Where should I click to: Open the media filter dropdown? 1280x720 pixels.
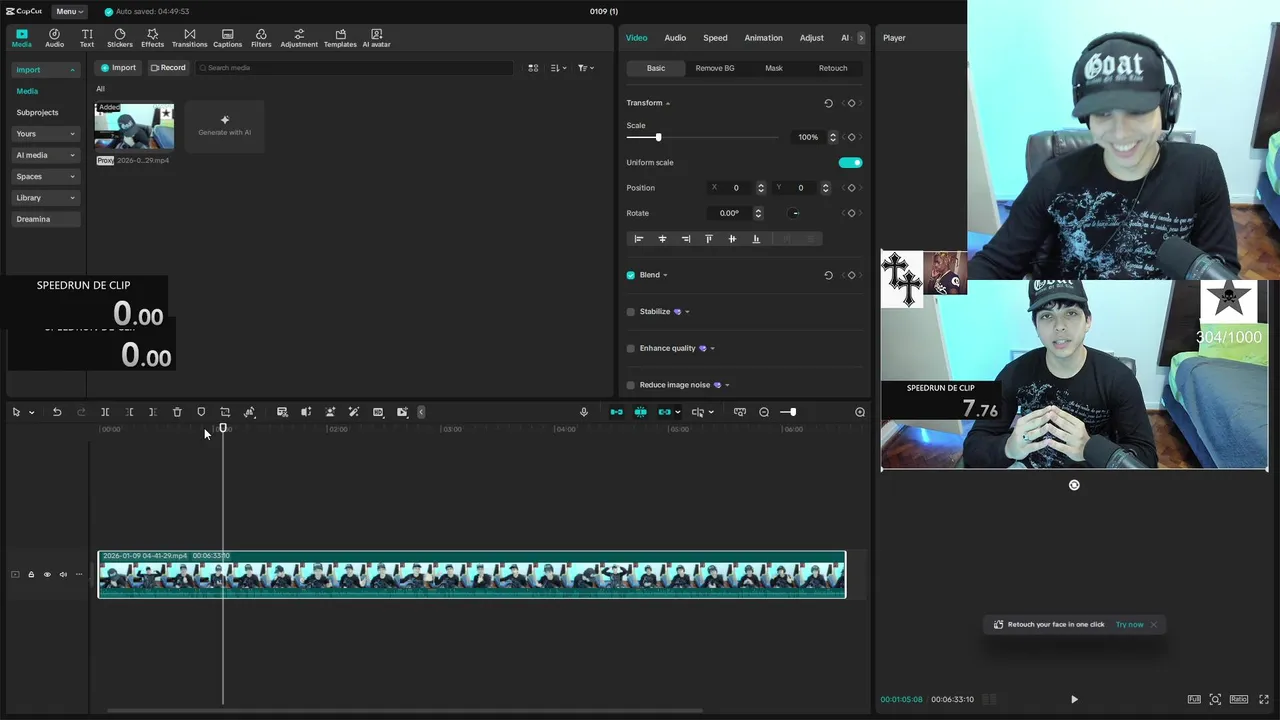tap(586, 68)
